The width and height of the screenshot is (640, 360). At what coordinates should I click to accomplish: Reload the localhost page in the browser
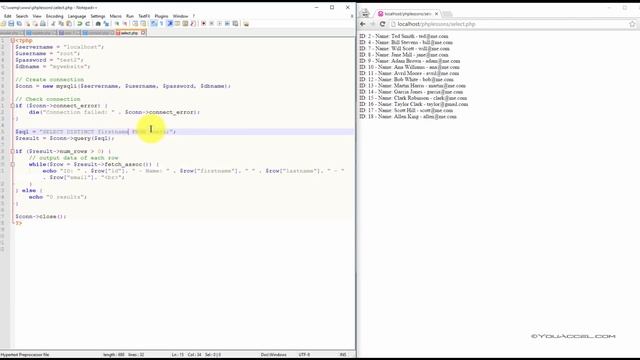(382, 24)
